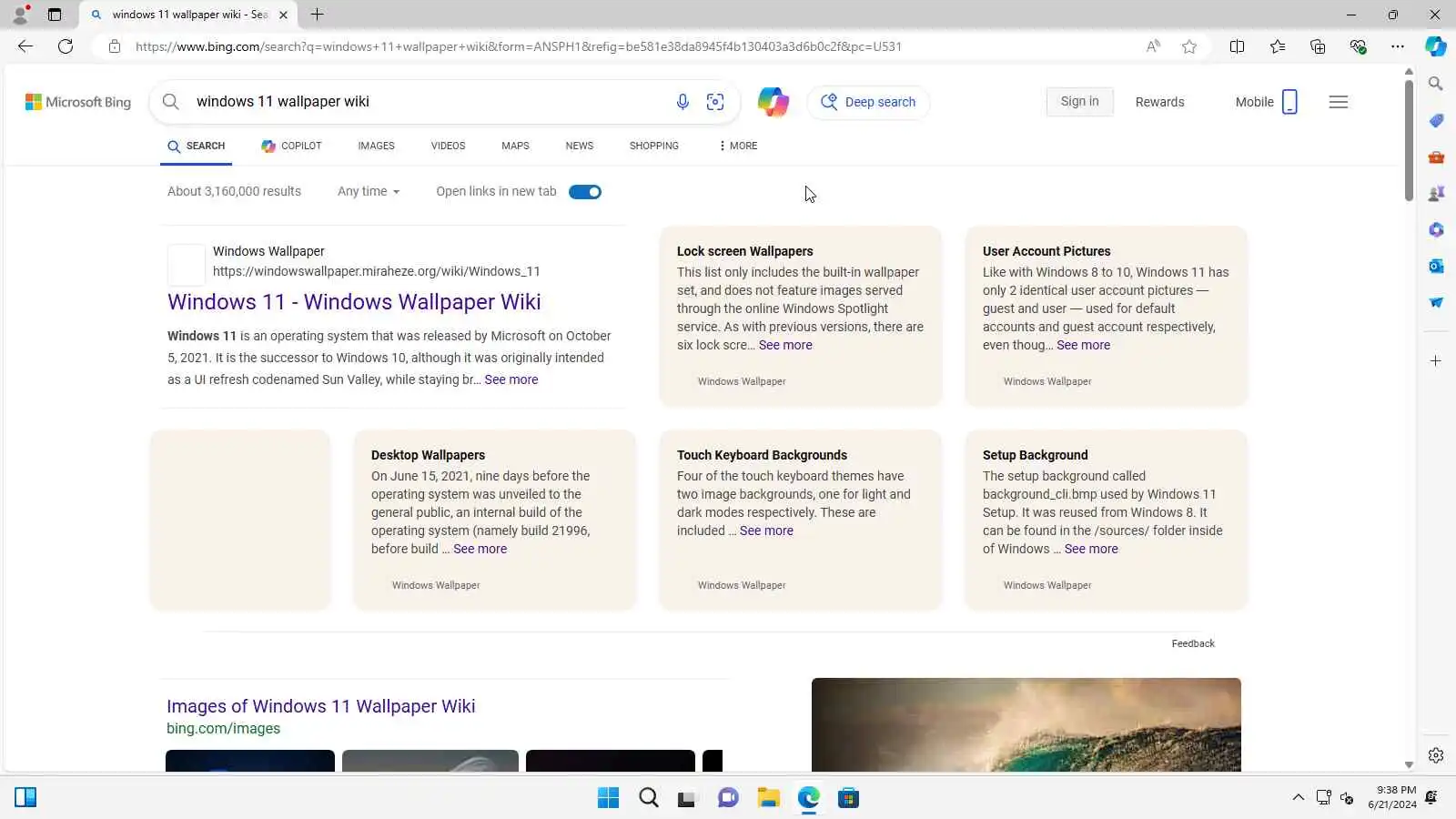This screenshot has width=1456, height=819.
Task: Click See more in Touch Keyboard Backgrounds card
Action: [766, 531]
